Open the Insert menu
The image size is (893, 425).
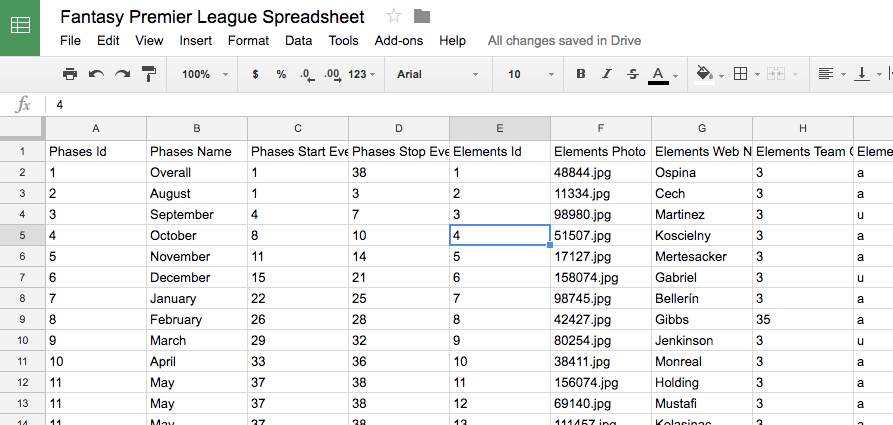click(x=196, y=40)
